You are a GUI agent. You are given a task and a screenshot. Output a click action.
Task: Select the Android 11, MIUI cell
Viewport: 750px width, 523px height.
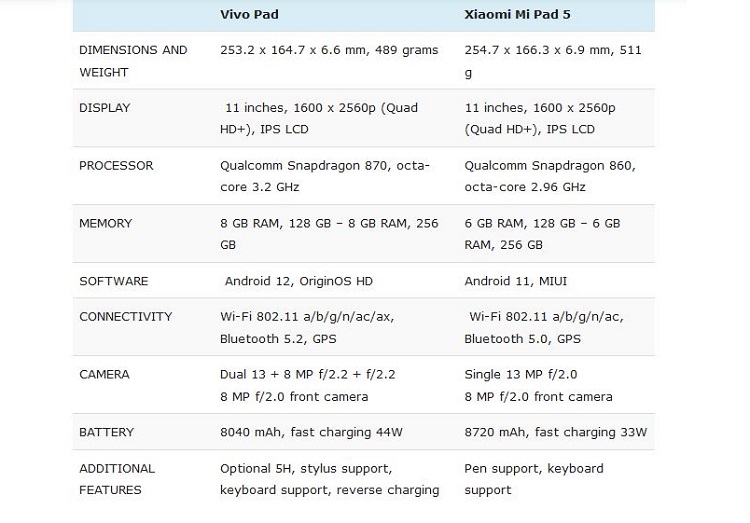point(516,281)
